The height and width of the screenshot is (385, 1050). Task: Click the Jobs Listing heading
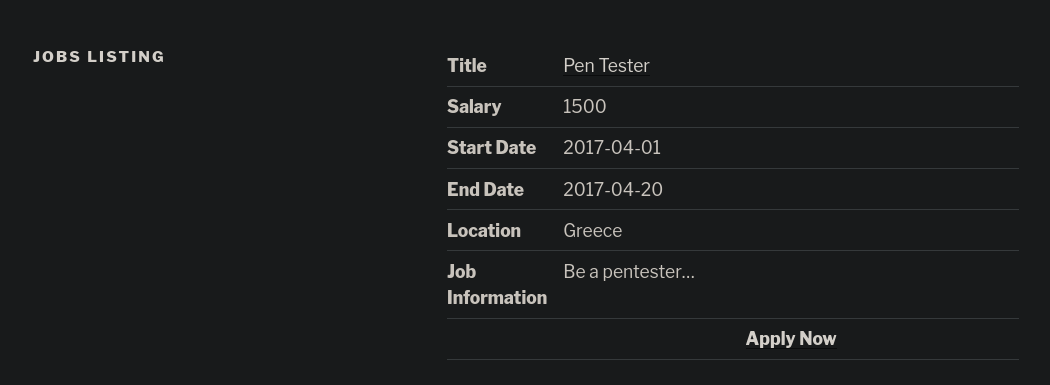tap(99, 57)
